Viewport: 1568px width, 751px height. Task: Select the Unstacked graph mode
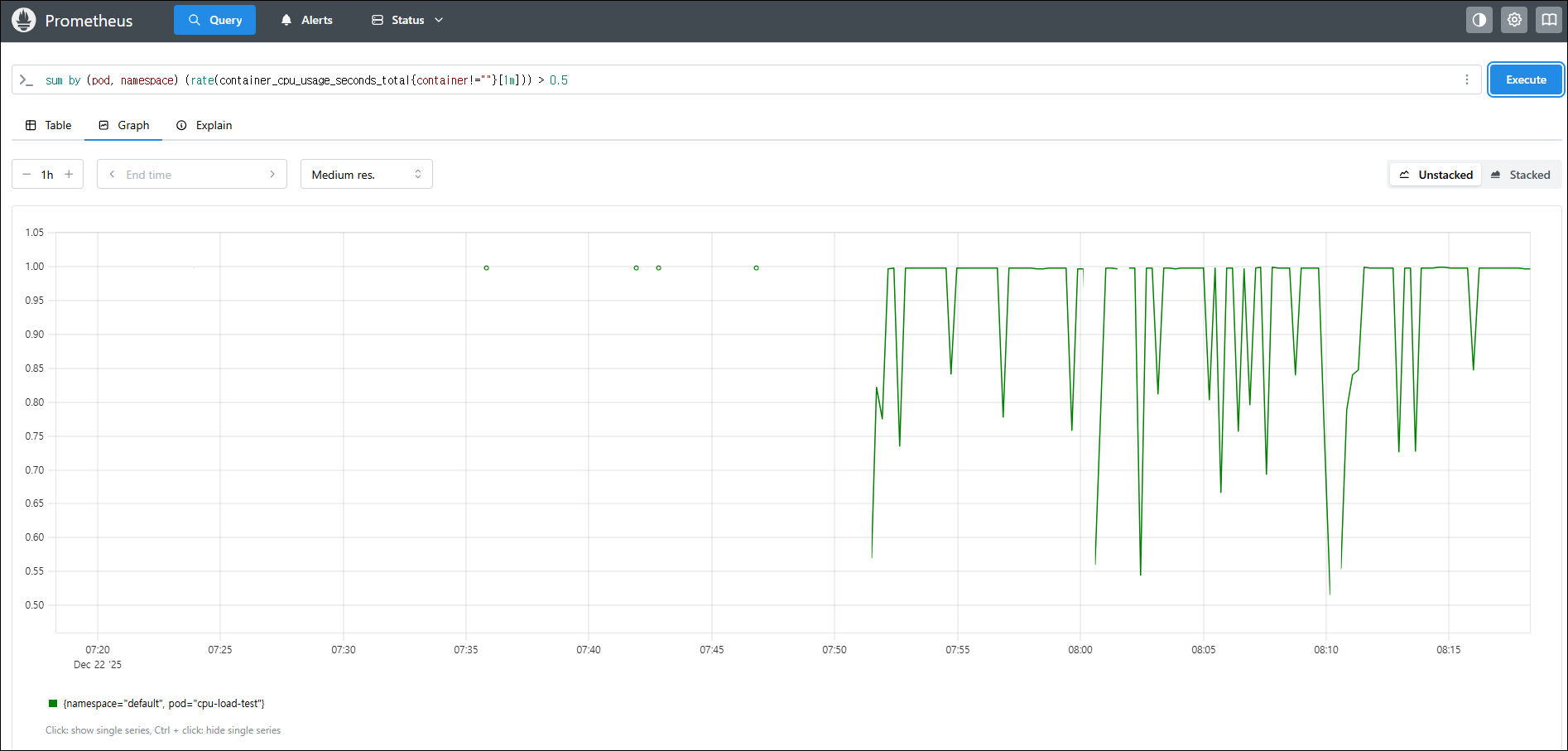pyautogui.click(x=1436, y=175)
